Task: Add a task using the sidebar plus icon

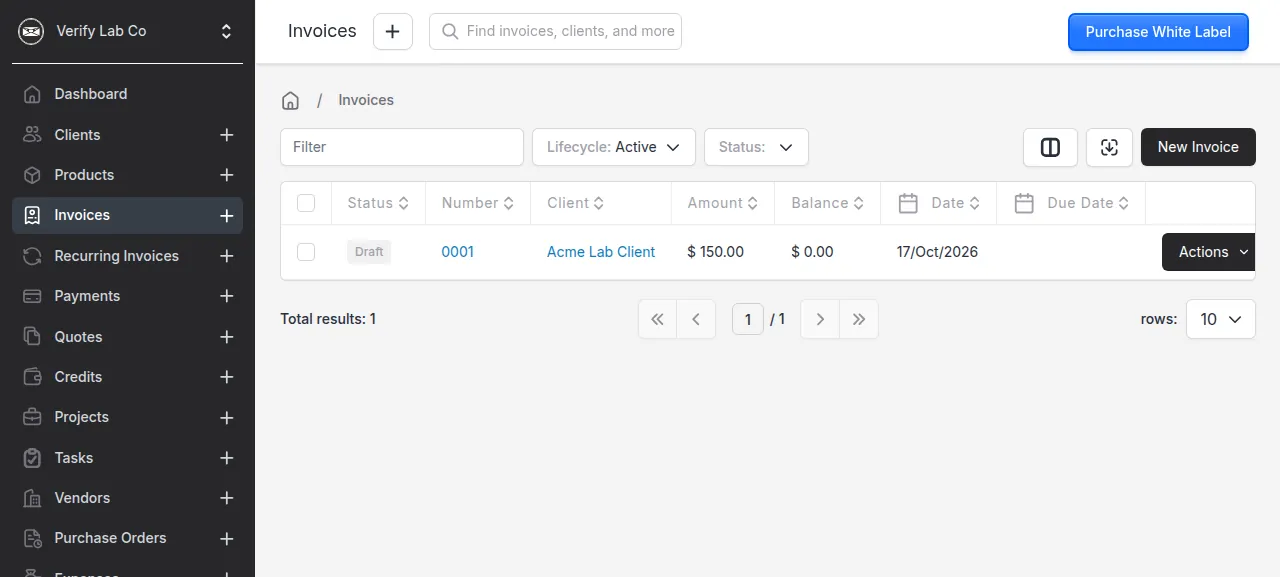Action: [227, 458]
